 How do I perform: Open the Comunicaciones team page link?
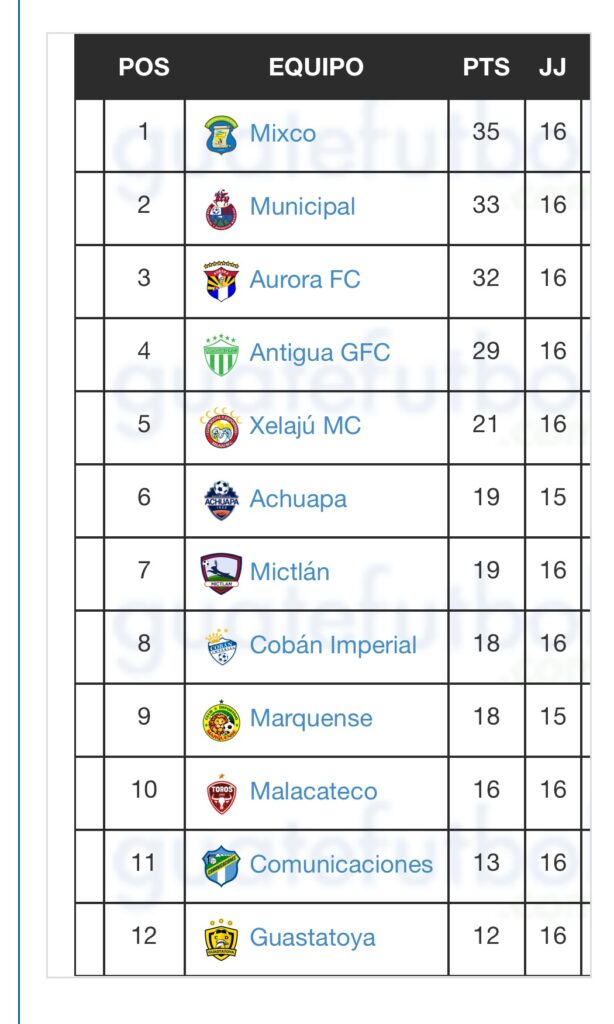pyautogui.click(x=341, y=864)
